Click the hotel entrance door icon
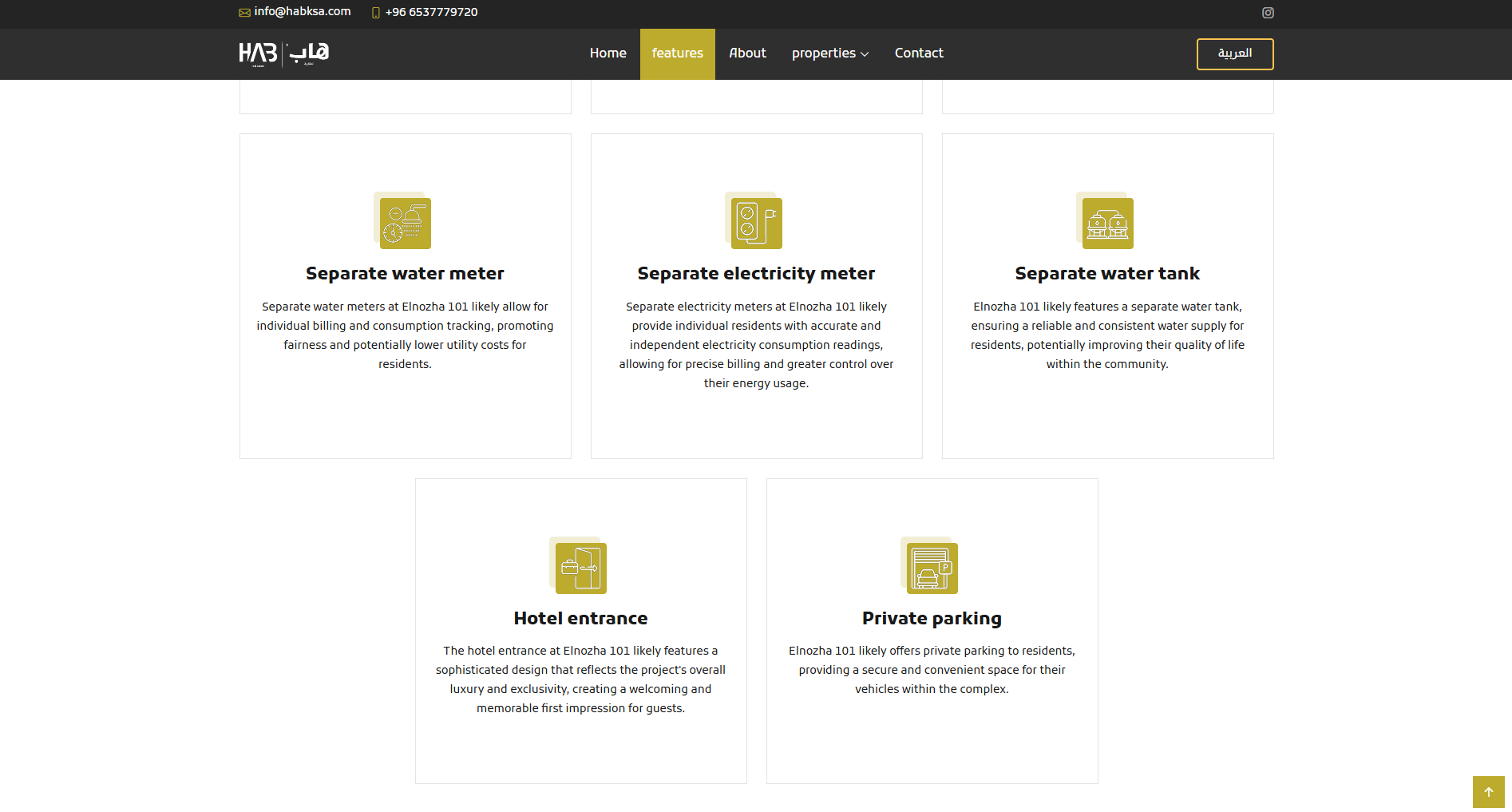Screen dimensions: 1512x812 click(x=580, y=568)
